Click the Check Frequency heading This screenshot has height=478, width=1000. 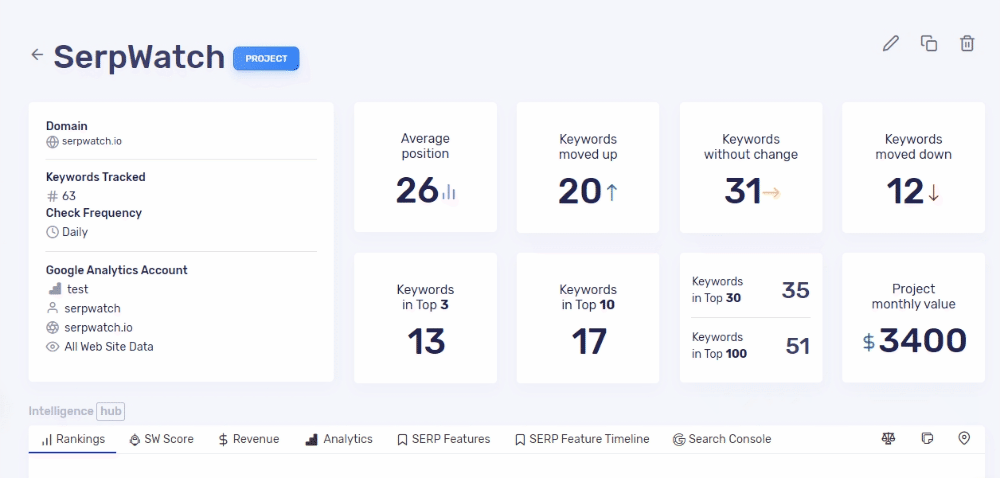(94, 213)
